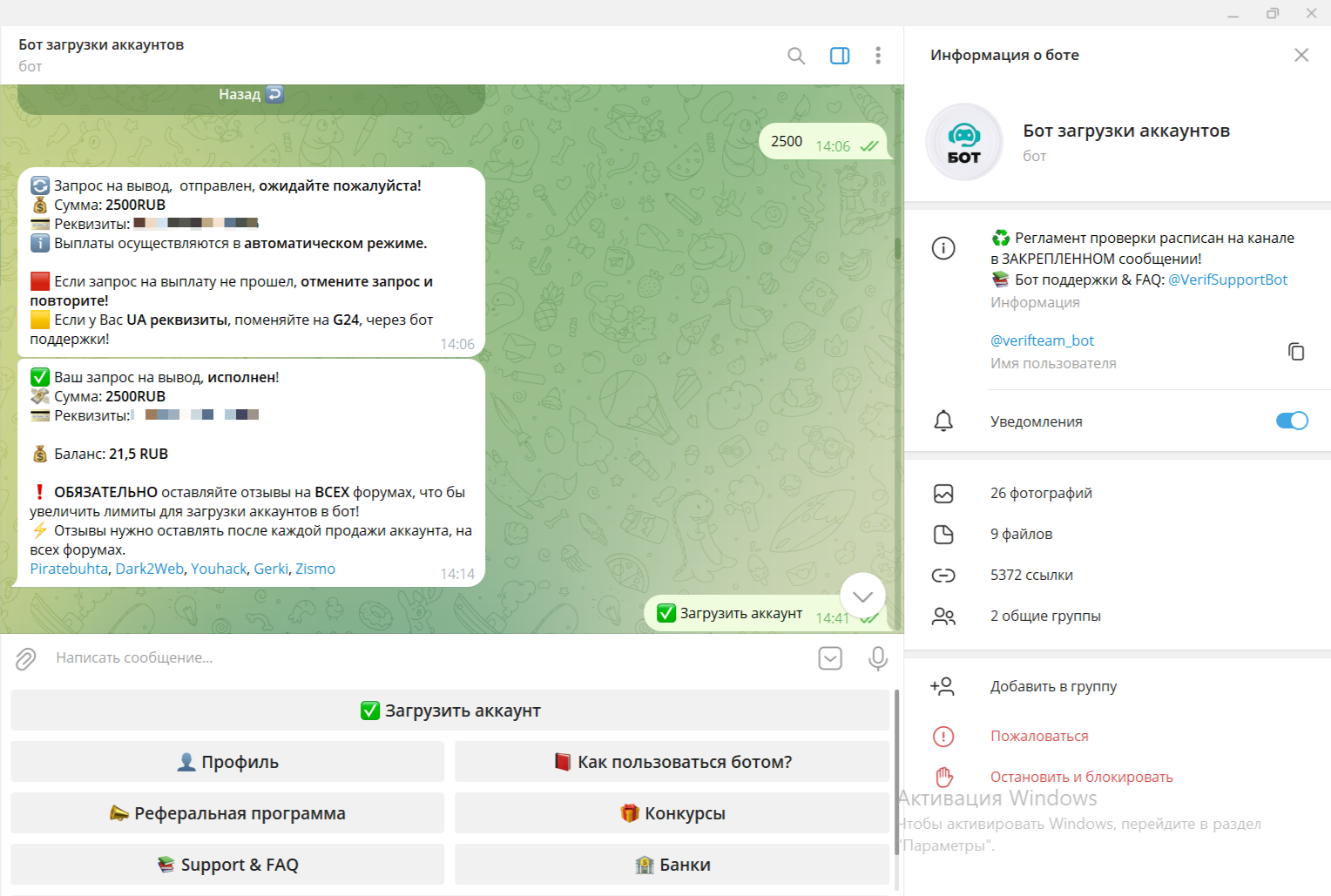Open the three-dot chat menu
The width and height of the screenshot is (1331, 896).
coord(877,56)
